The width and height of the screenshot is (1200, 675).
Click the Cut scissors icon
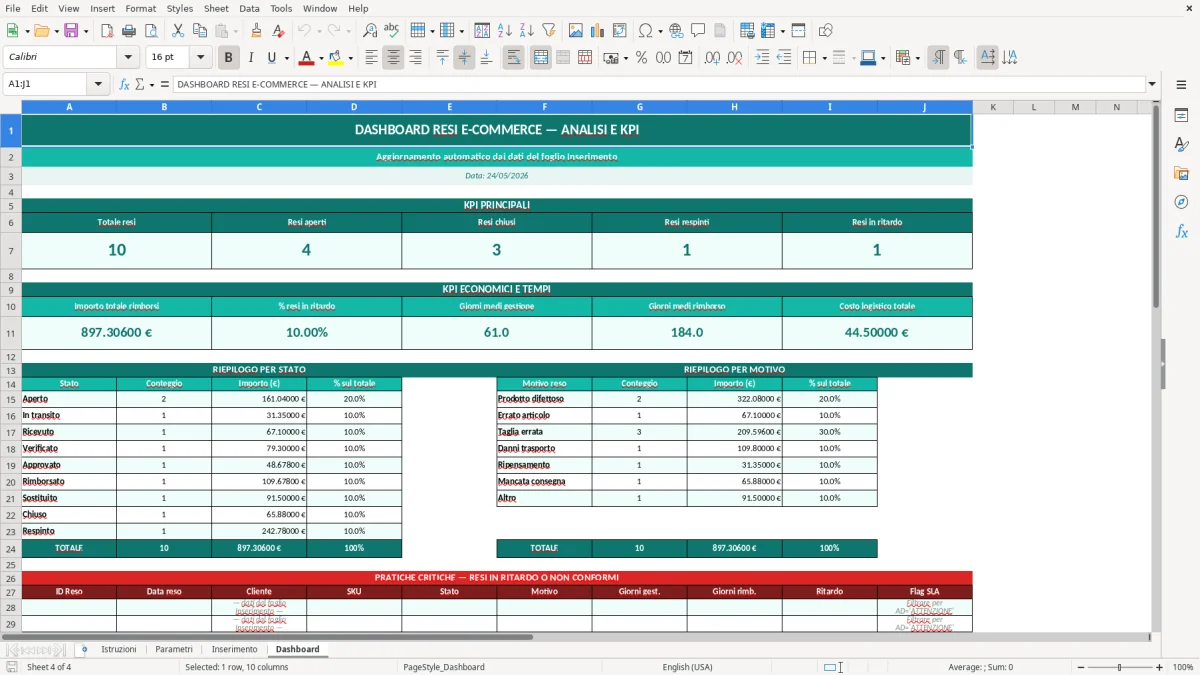pos(178,31)
